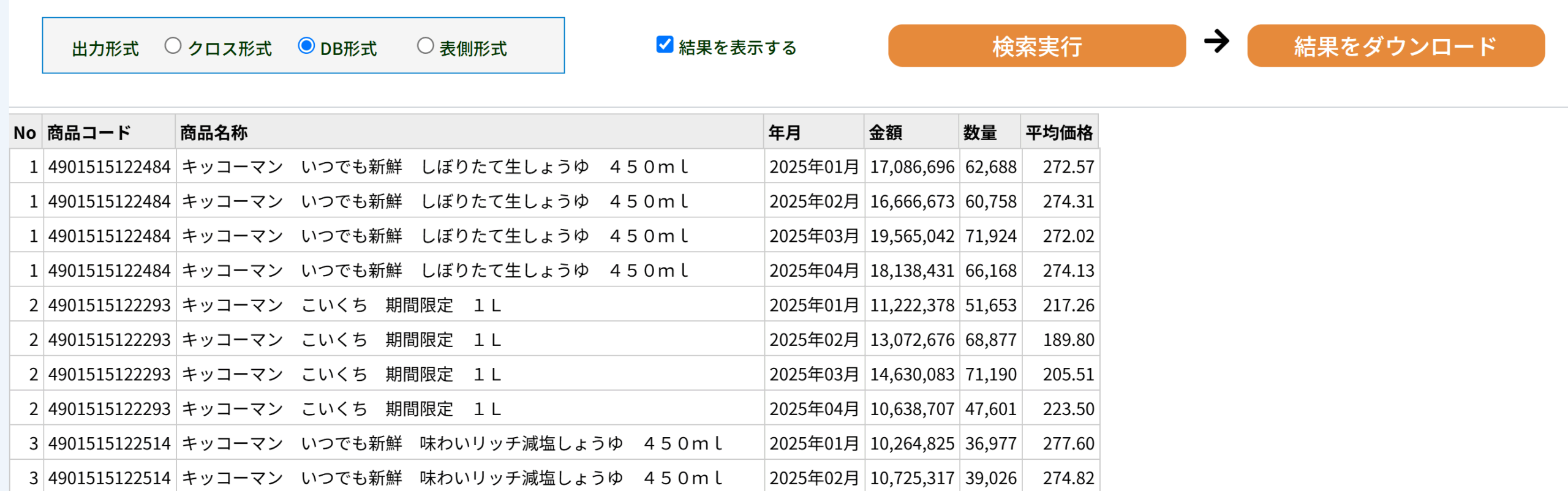Click product name in the 189.80 row
Viewport: 1568px width, 491px height.
470,340
